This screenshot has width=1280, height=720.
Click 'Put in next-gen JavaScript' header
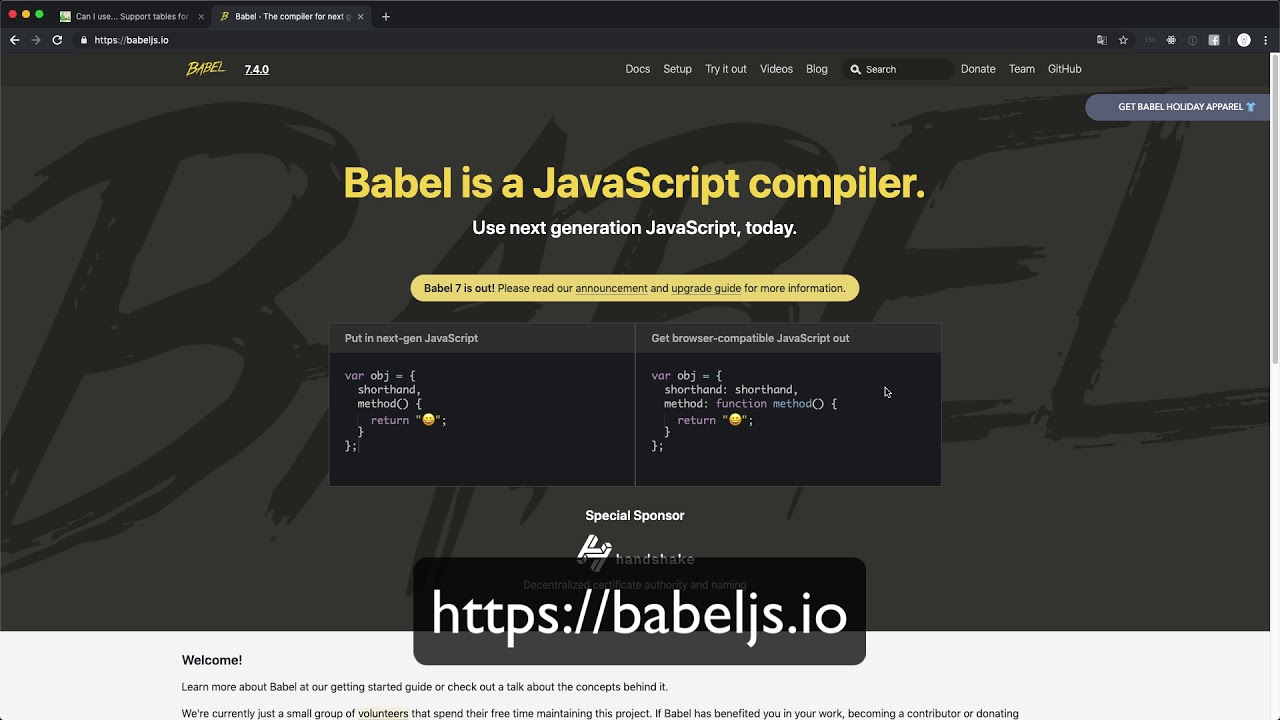(x=411, y=338)
